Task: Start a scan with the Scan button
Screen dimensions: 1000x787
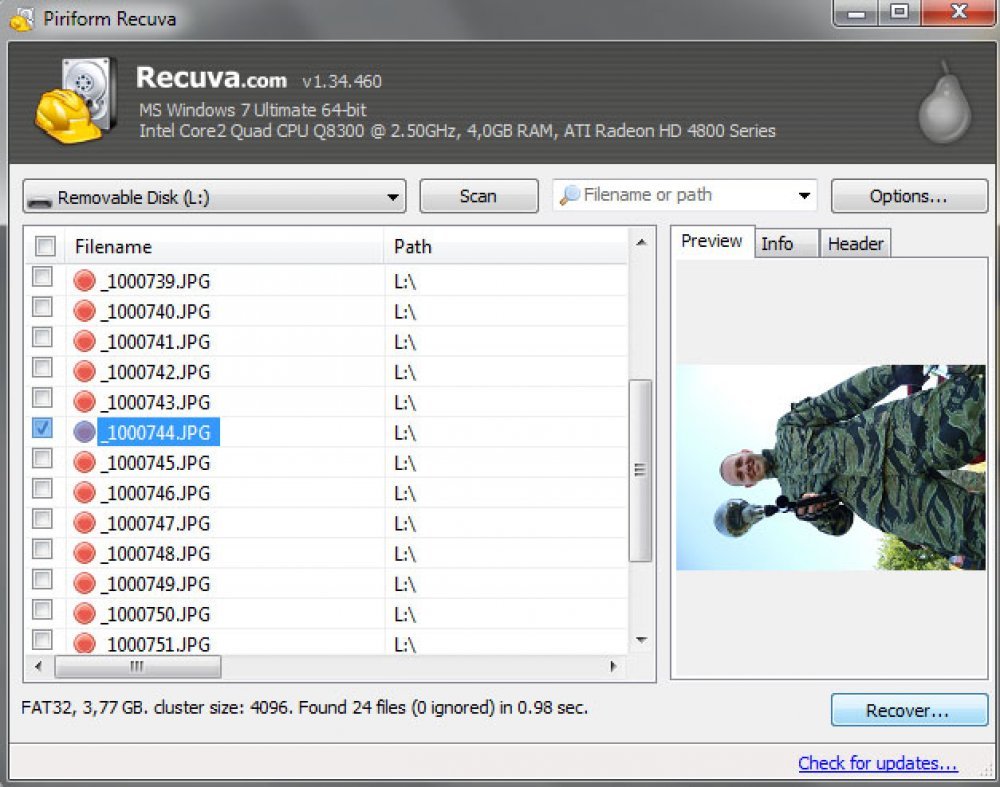Action: click(478, 196)
